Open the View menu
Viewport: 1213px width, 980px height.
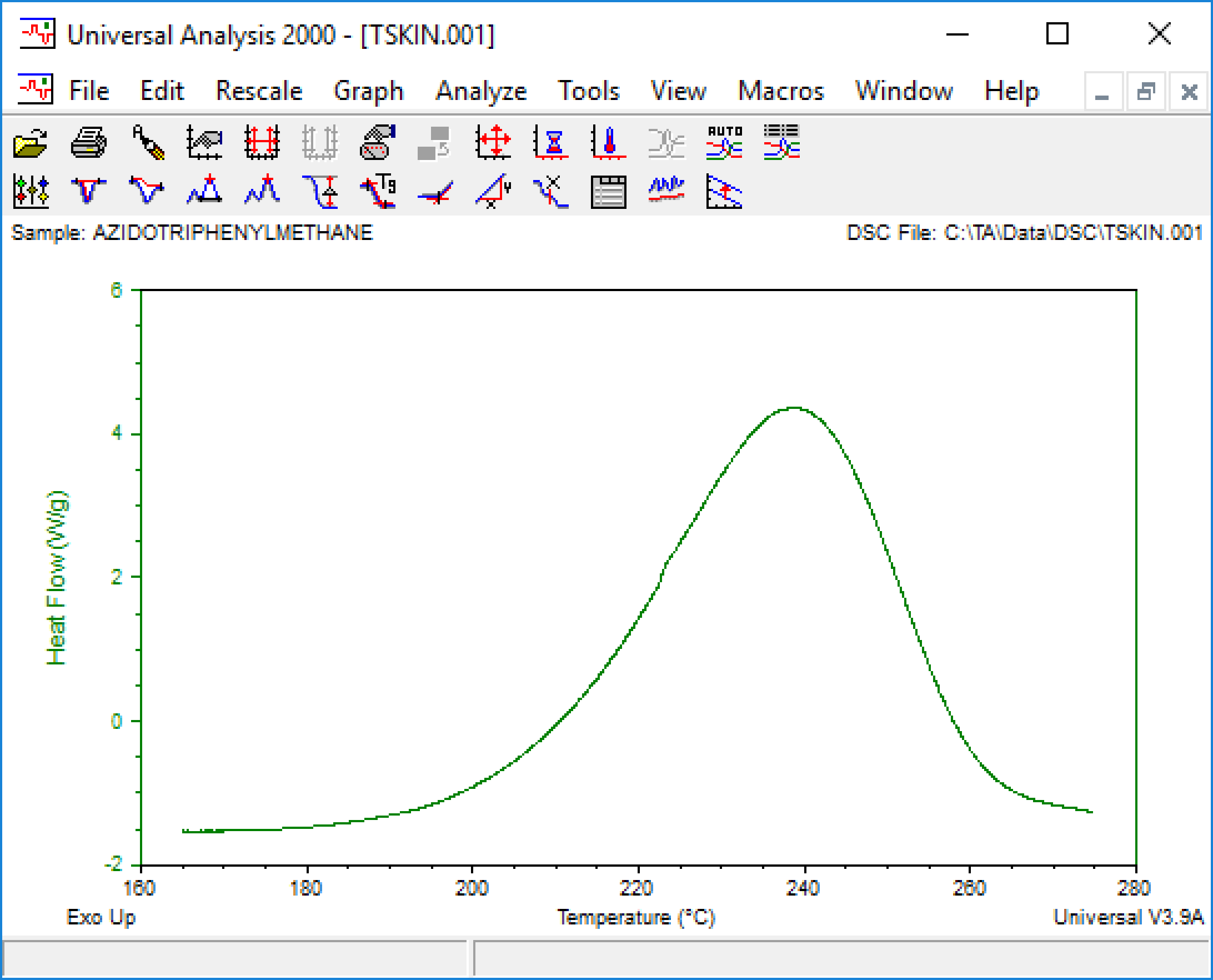coord(679,91)
